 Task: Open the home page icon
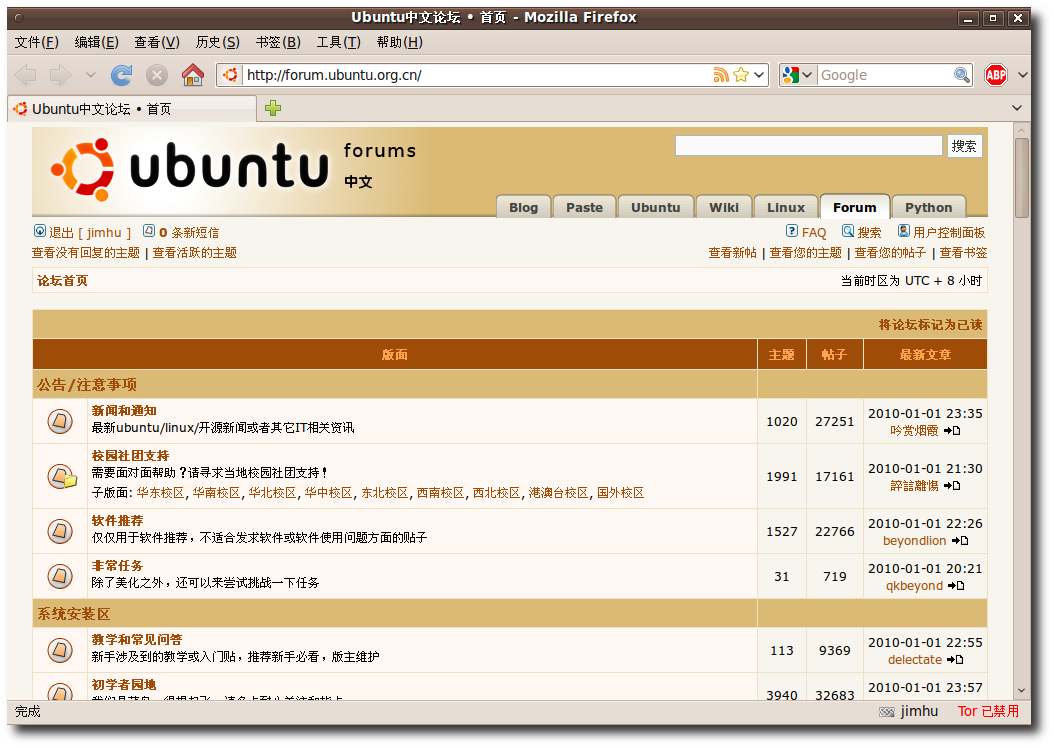pos(193,75)
